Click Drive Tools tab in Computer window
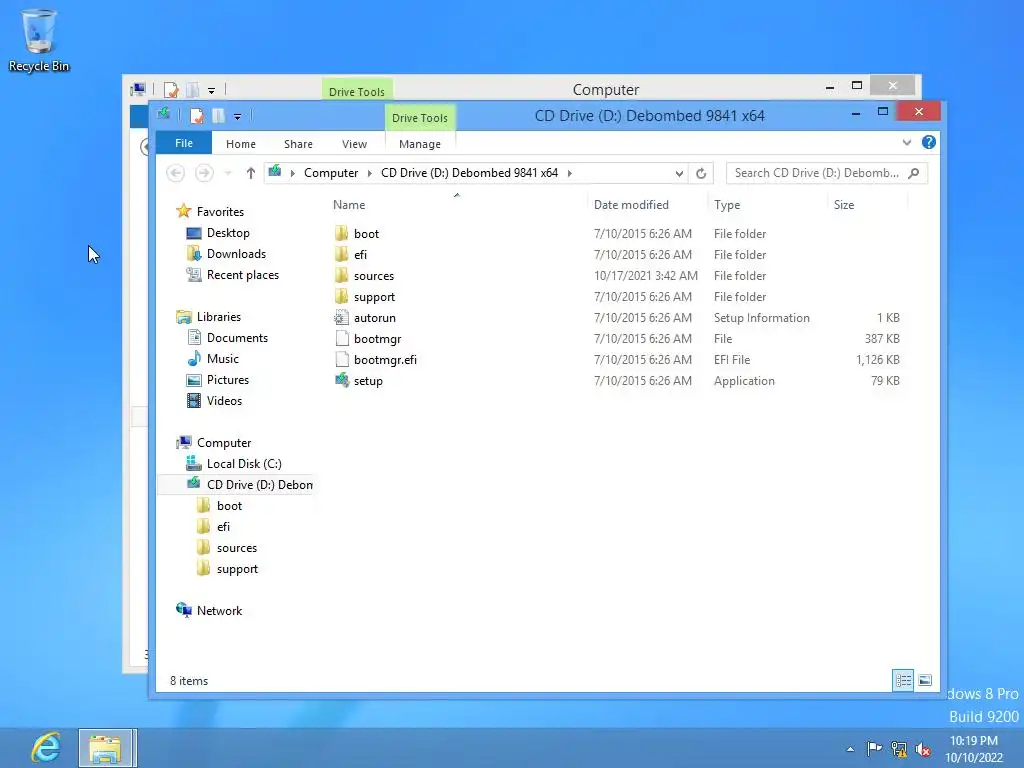This screenshot has width=1024, height=768. click(x=357, y=91)
